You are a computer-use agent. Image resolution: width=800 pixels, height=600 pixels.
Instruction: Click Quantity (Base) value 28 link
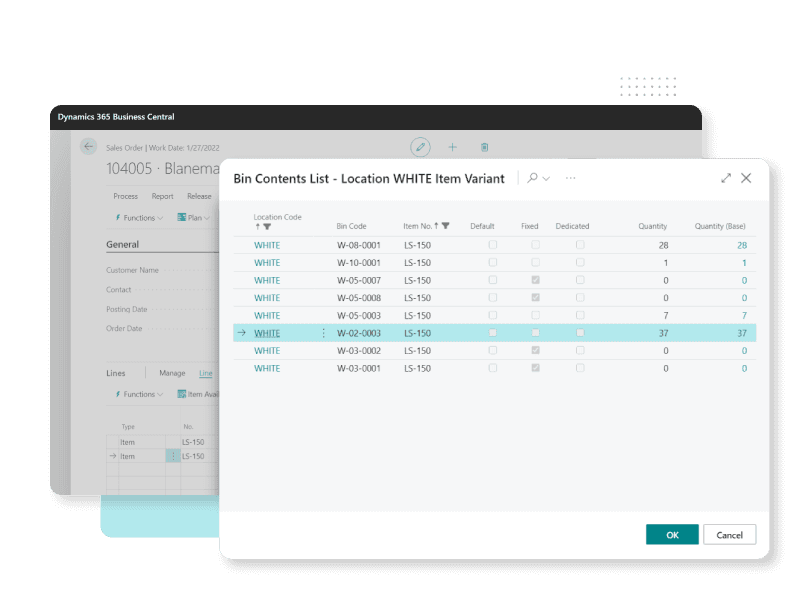(741, 245)
